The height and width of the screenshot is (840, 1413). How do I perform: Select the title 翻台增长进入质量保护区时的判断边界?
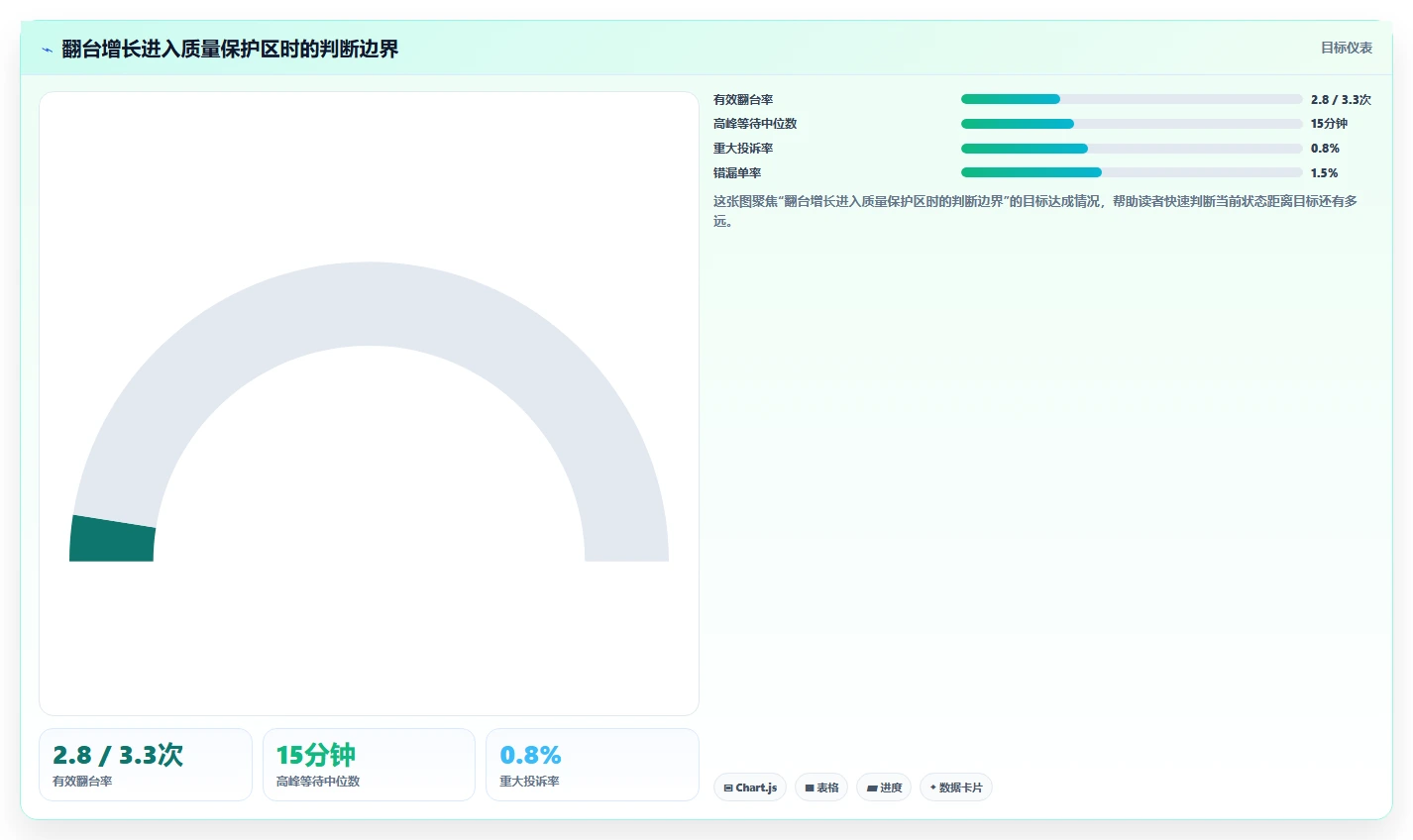pos(230,49)
